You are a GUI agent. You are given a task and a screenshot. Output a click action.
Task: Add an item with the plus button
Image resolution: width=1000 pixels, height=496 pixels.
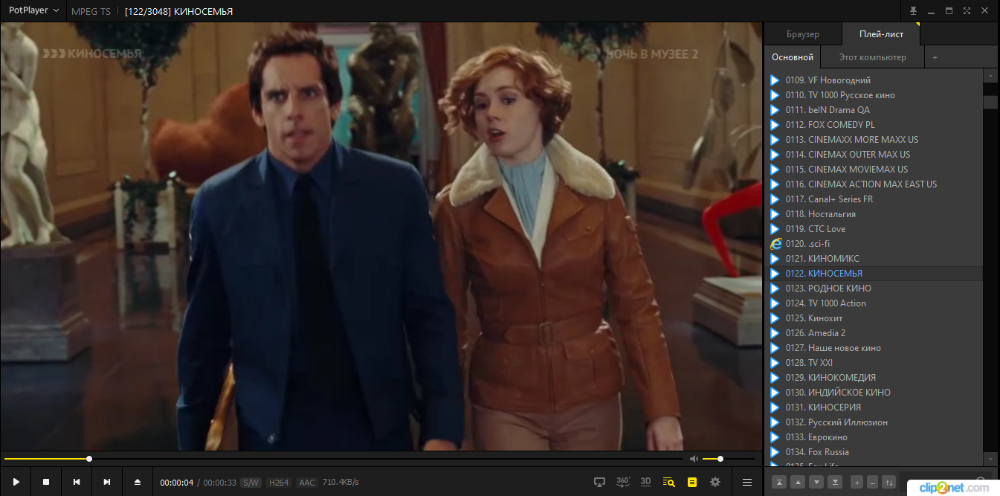(857, 482)
